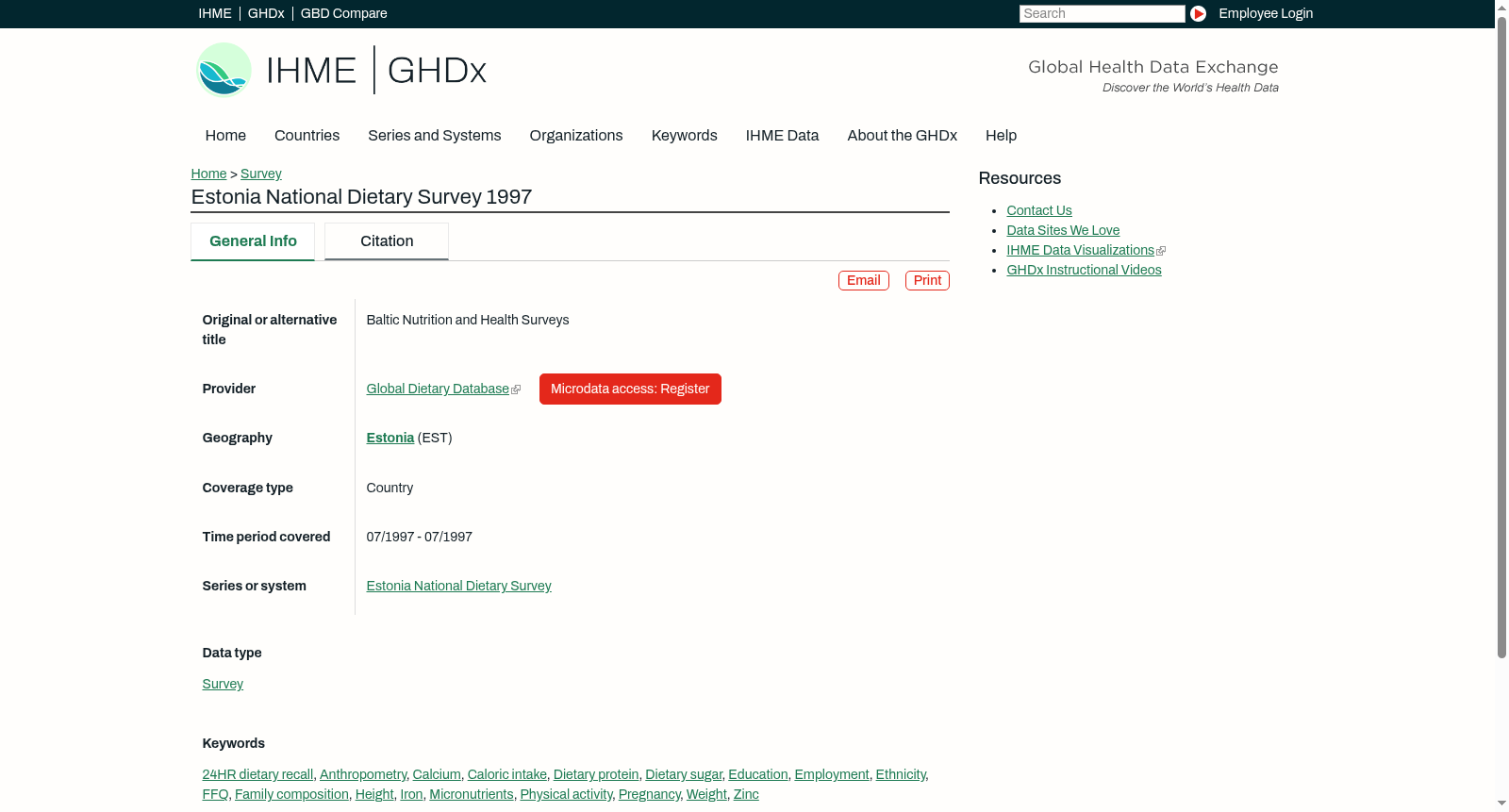Switch to the Citation tab

(387, 241)
